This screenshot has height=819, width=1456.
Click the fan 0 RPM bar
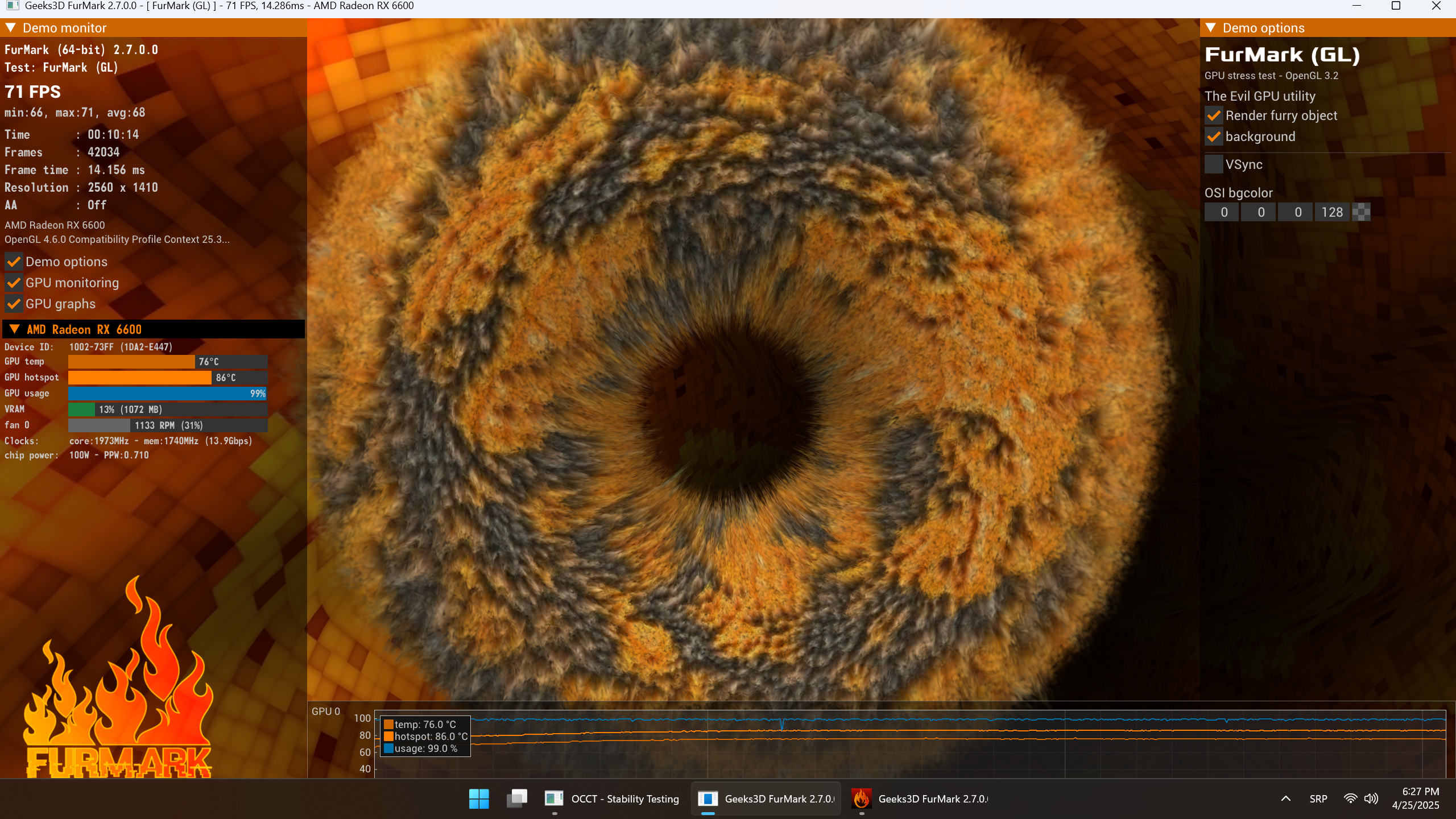point(168,425)
